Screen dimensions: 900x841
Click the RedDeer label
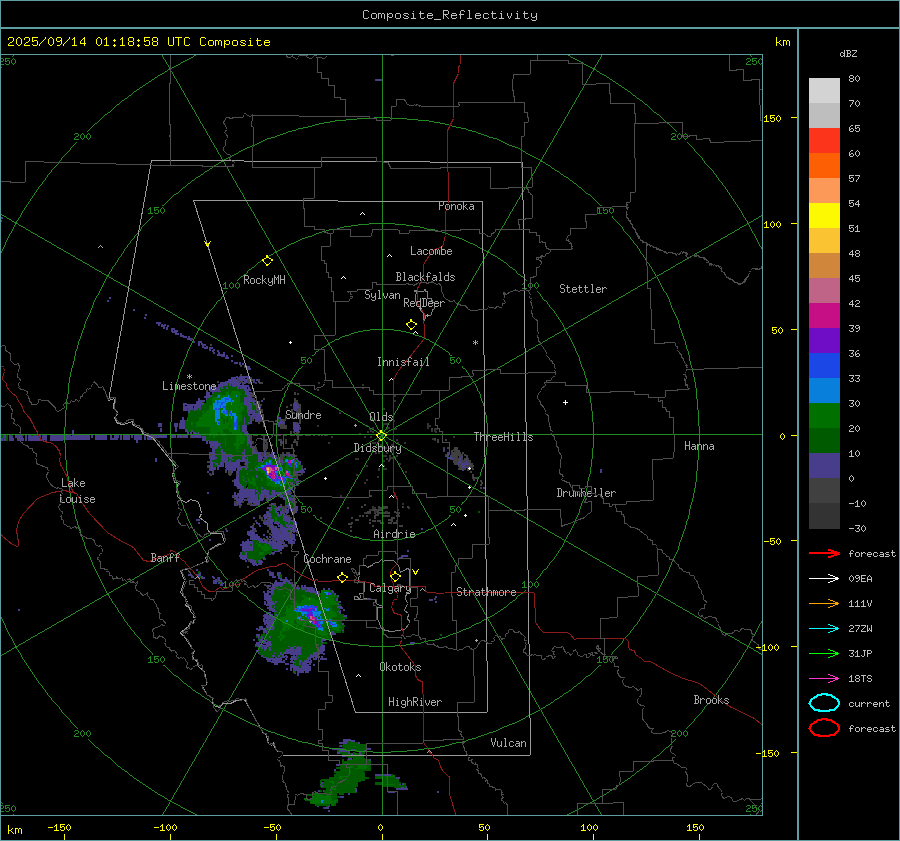pyautogui.click(x=424, y=303)
